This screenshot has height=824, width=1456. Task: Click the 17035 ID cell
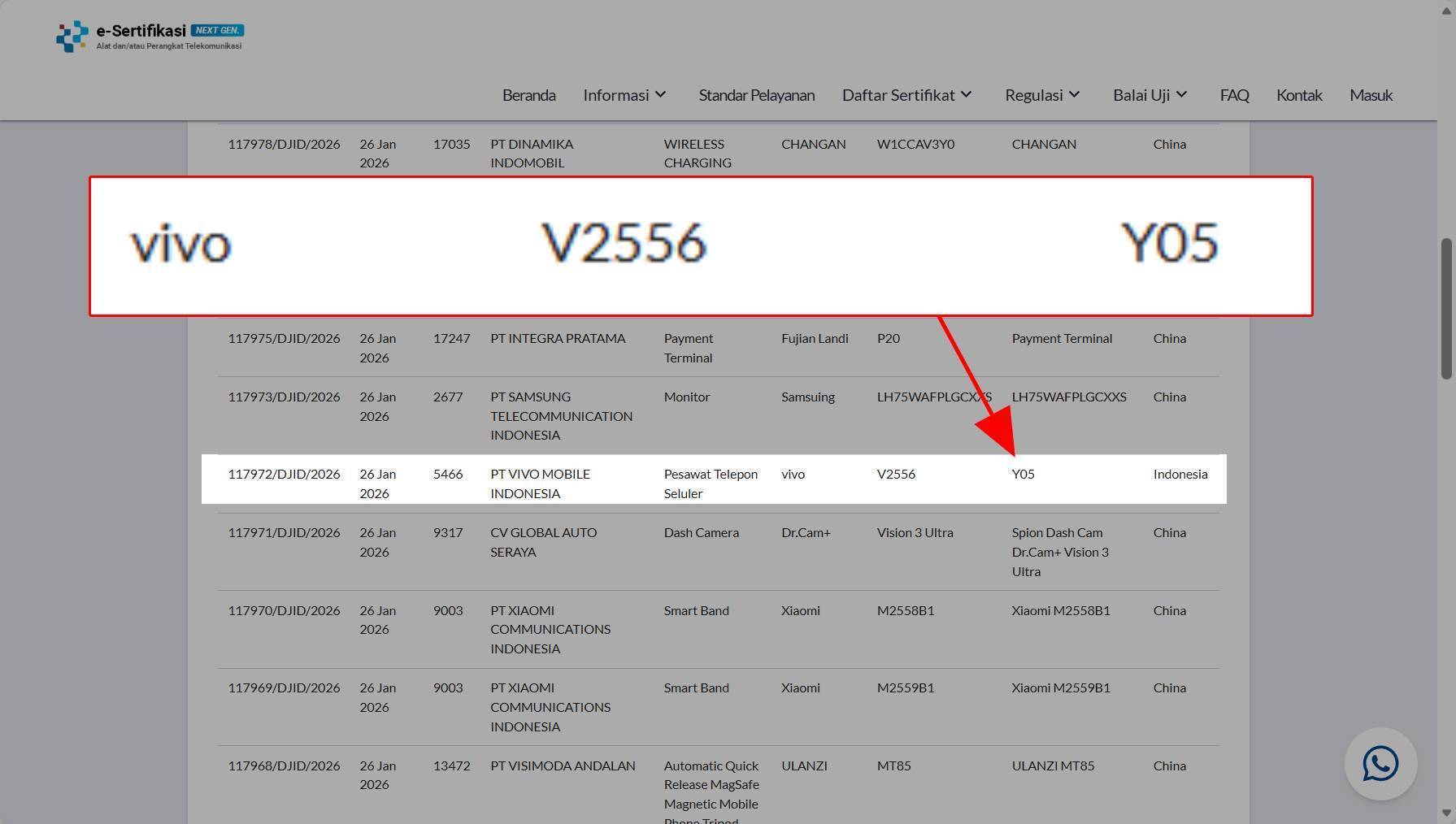(x=451, y=144)
